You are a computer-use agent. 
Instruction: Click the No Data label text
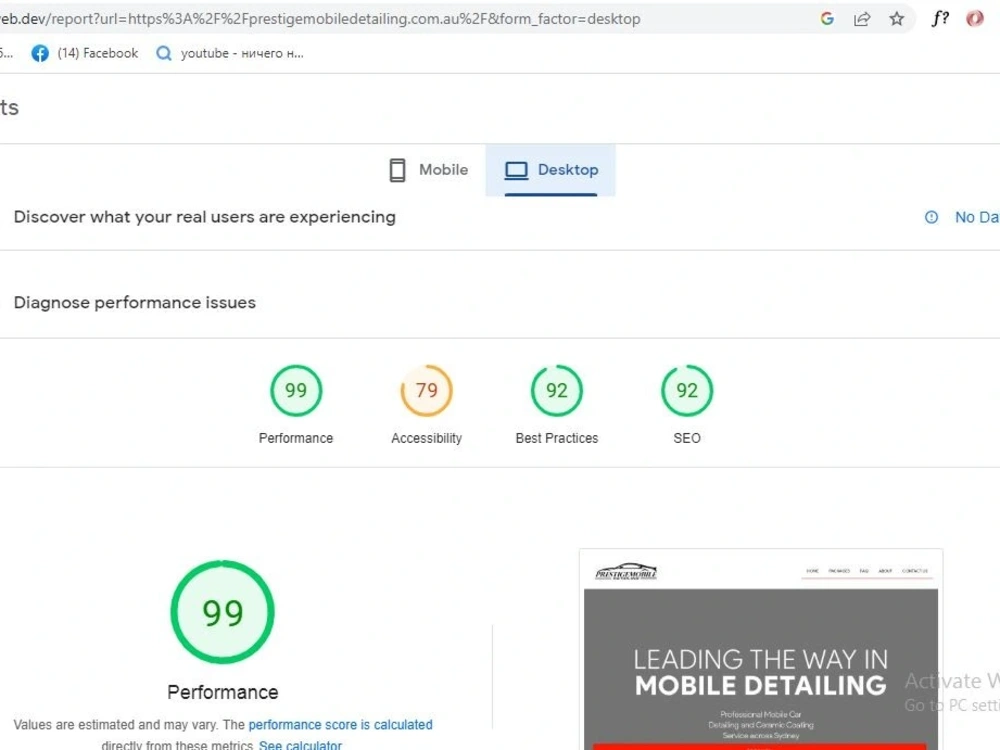976,217
